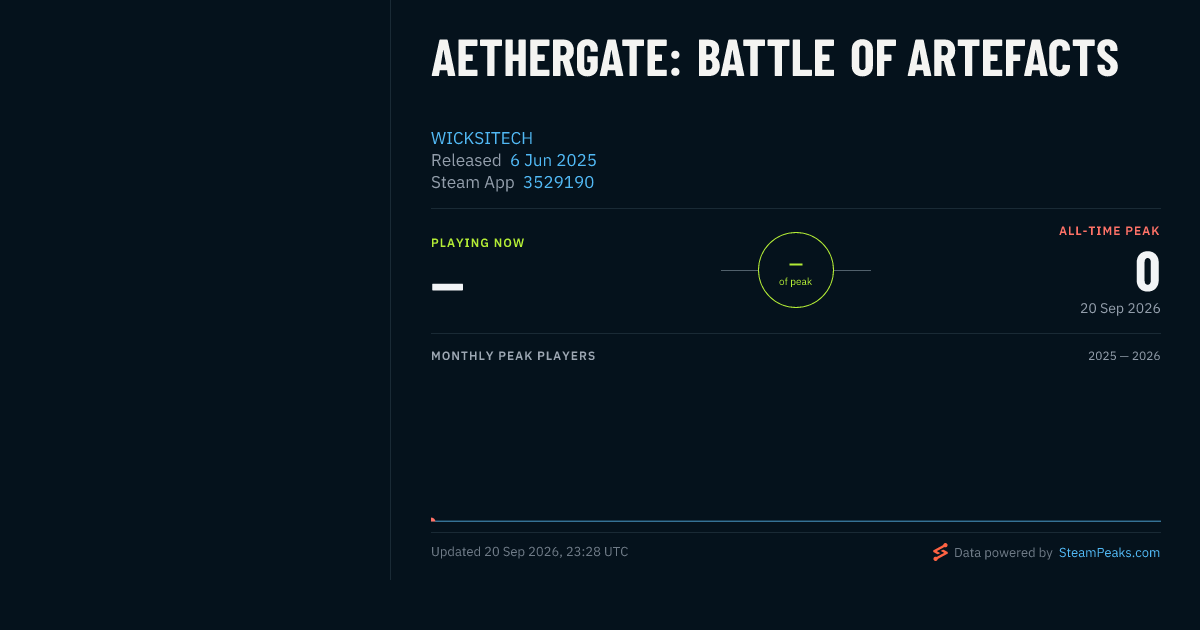The image size is (1200, 630).
Task: Click the 2025 — 2026 year range
Action: click(x=1124, y=356)
